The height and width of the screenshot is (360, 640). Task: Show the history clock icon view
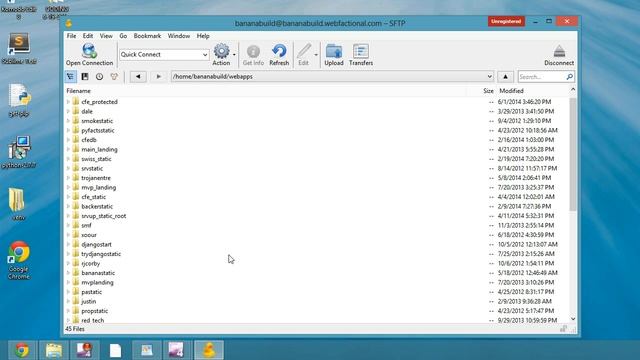99,76
